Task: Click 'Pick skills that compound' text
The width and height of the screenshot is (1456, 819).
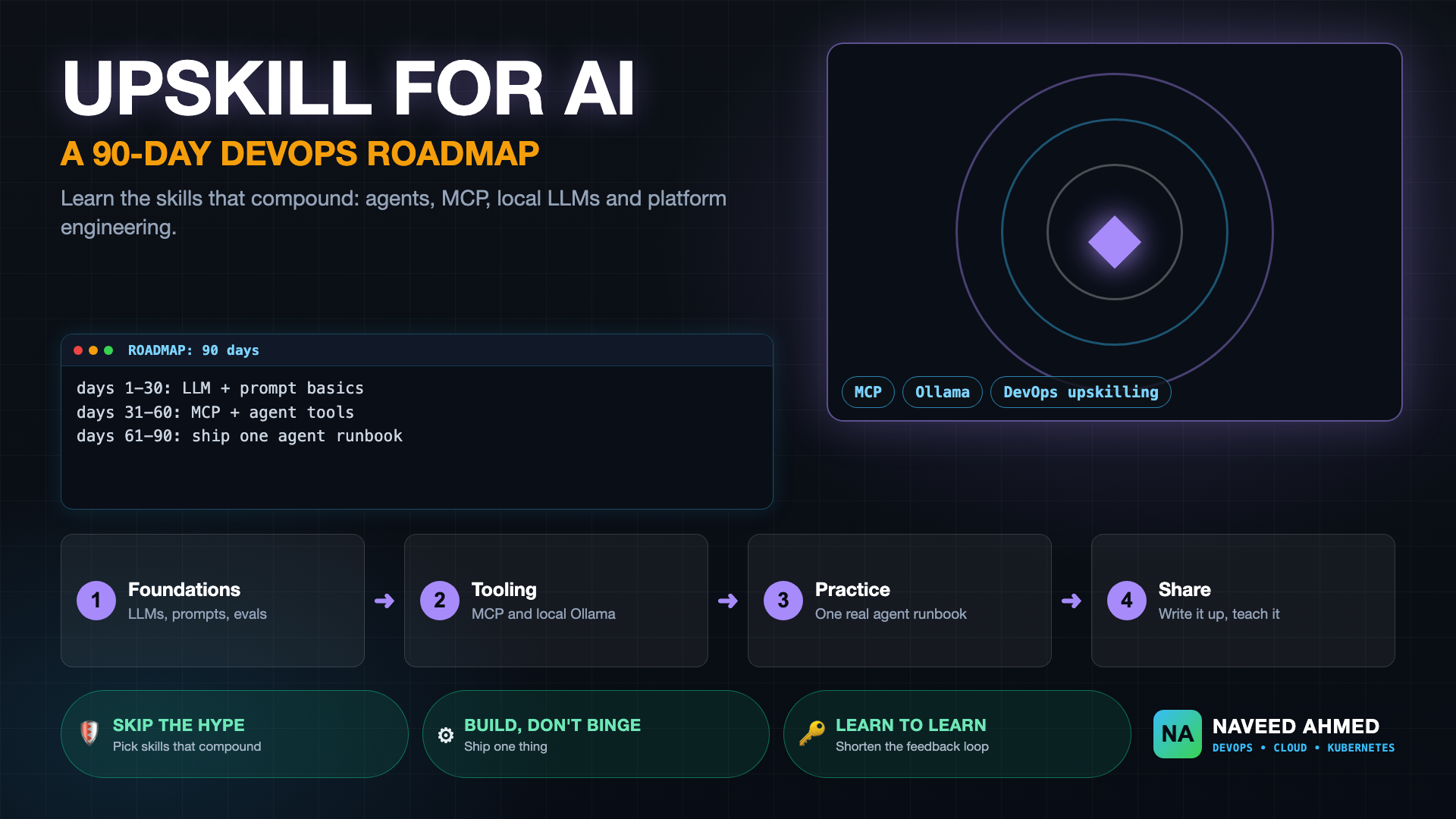Action: 187,746
